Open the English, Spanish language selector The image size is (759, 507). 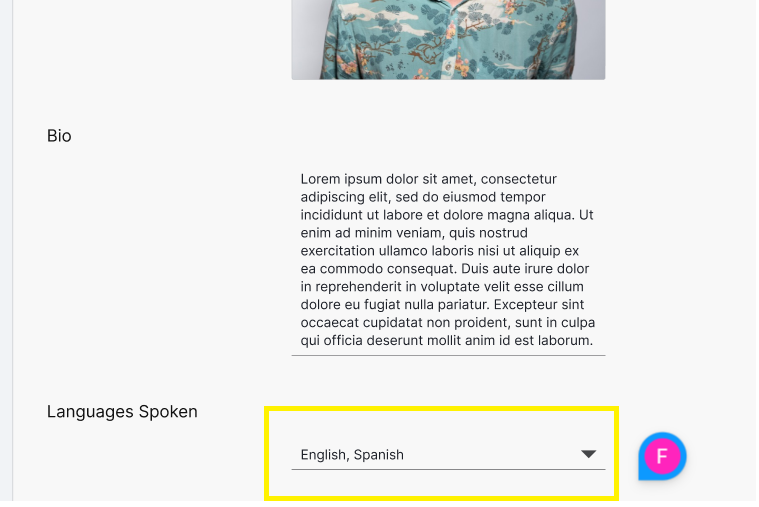tap(448, 455)
